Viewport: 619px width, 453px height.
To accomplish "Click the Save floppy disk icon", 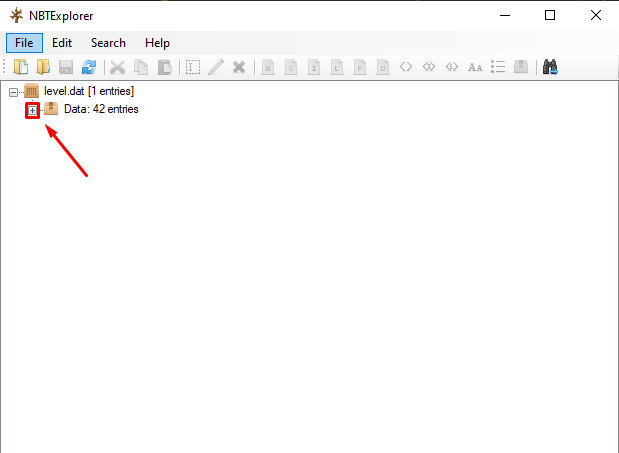I will tap(66, 67).
